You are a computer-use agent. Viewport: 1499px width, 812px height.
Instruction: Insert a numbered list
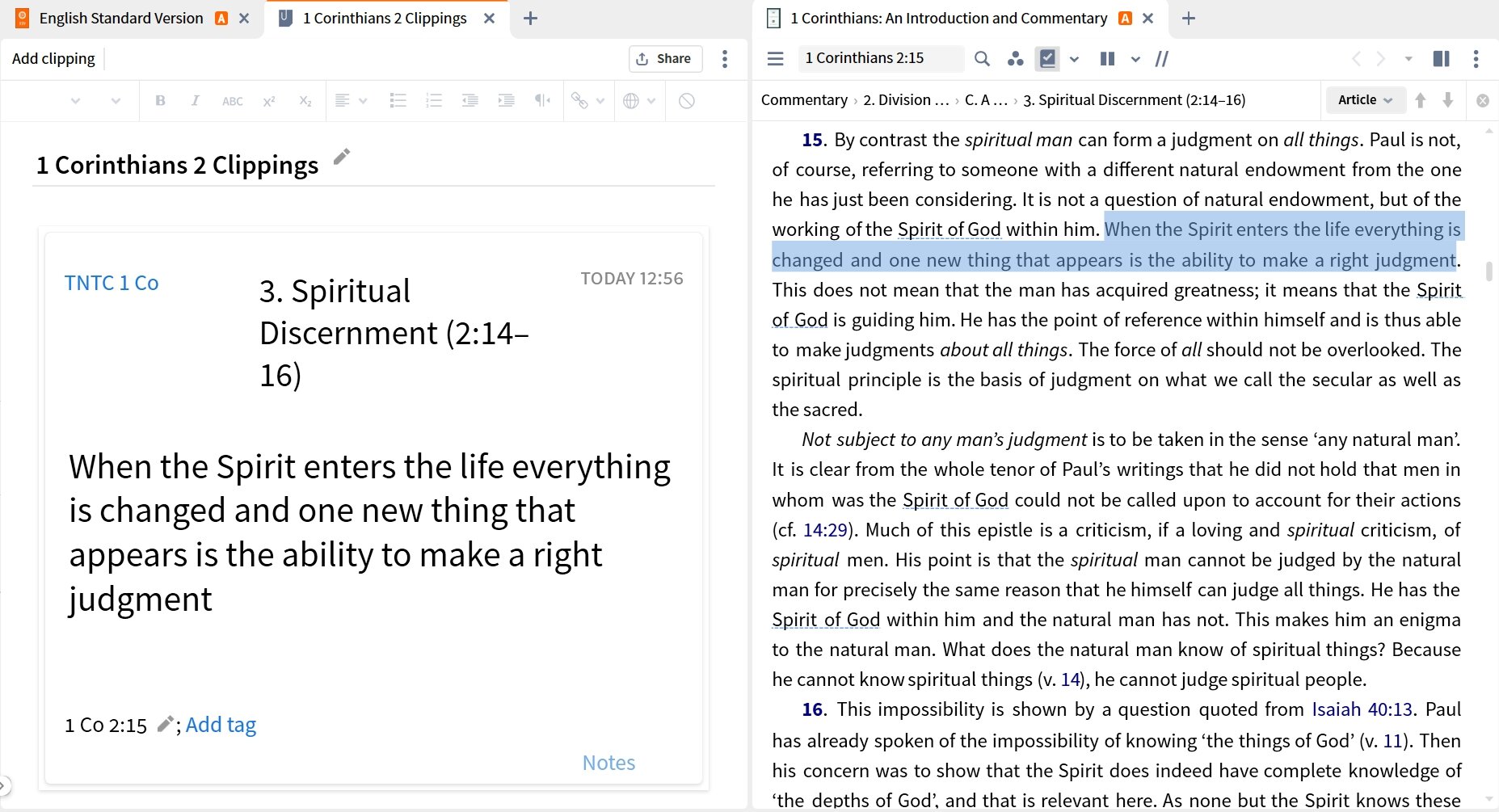pyautogui.click(x=434, y=101)
